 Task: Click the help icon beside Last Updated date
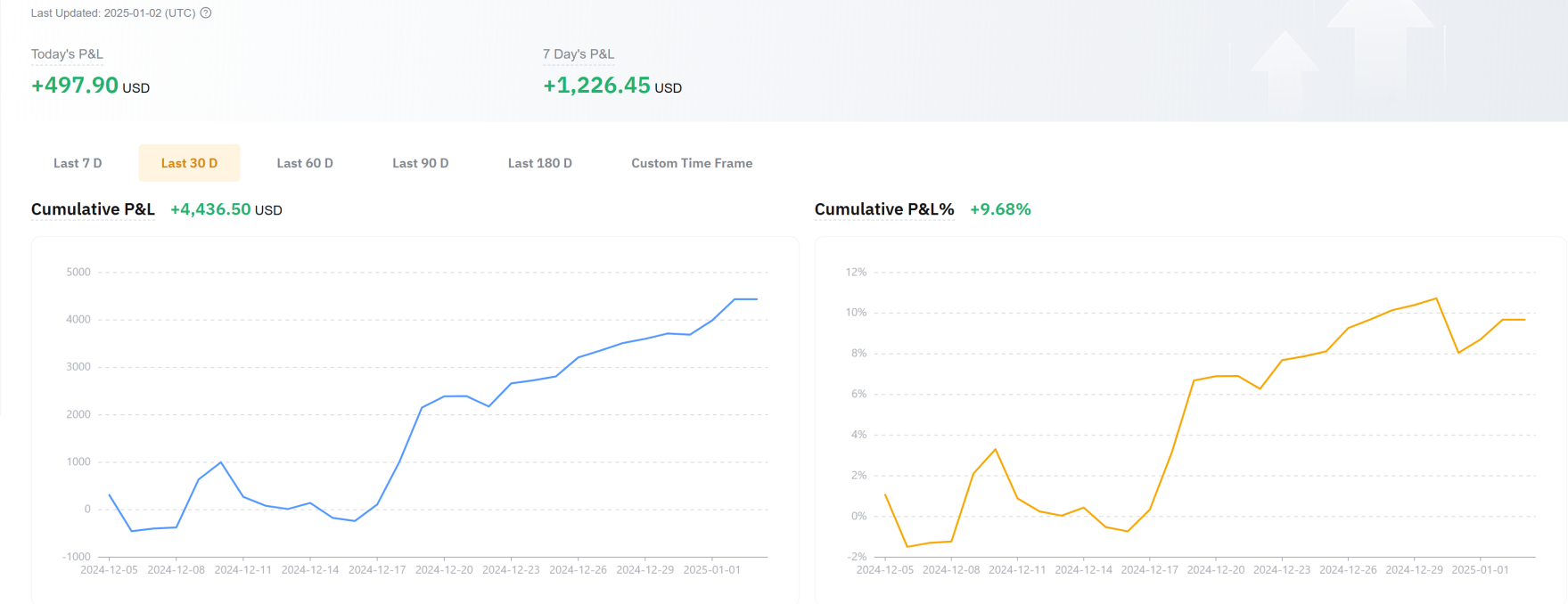[206, 13]
